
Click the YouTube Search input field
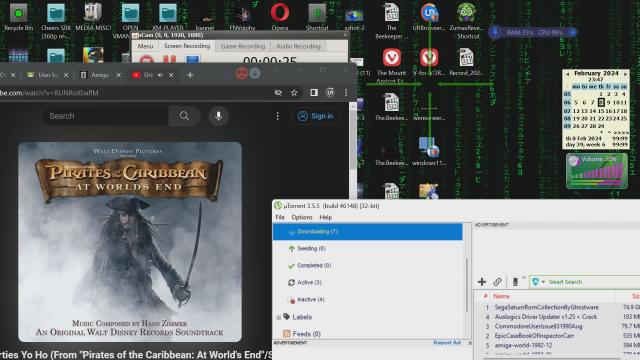(x=106, y=116)
